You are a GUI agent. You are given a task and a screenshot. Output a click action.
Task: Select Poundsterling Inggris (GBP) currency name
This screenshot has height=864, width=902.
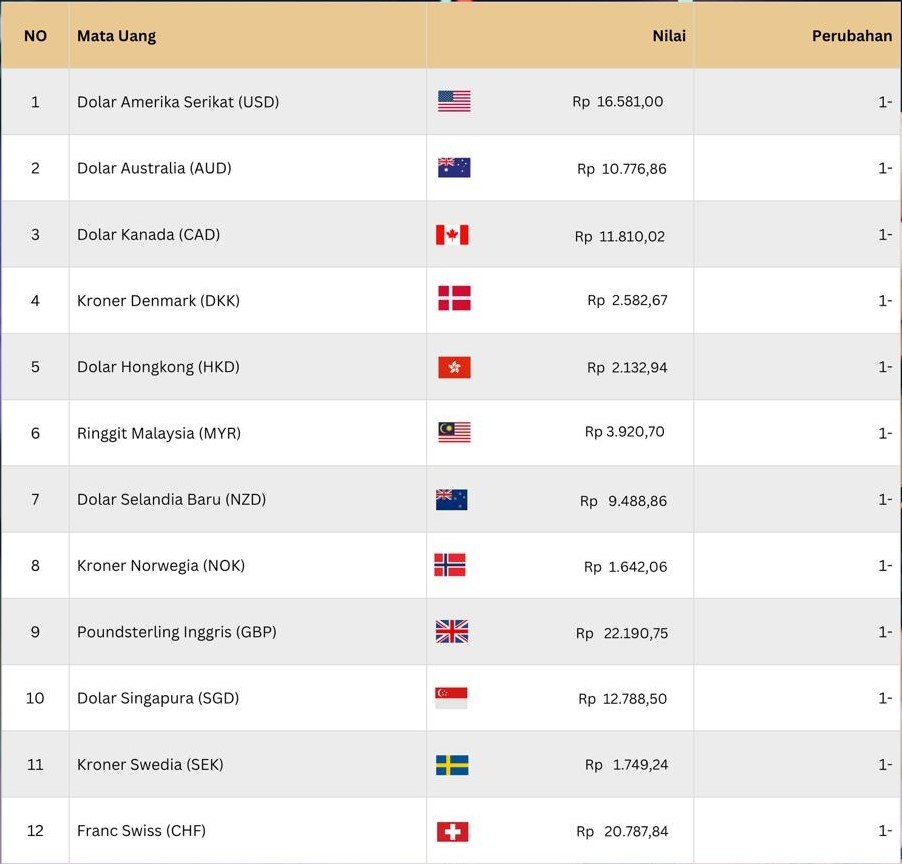(177, 632)
